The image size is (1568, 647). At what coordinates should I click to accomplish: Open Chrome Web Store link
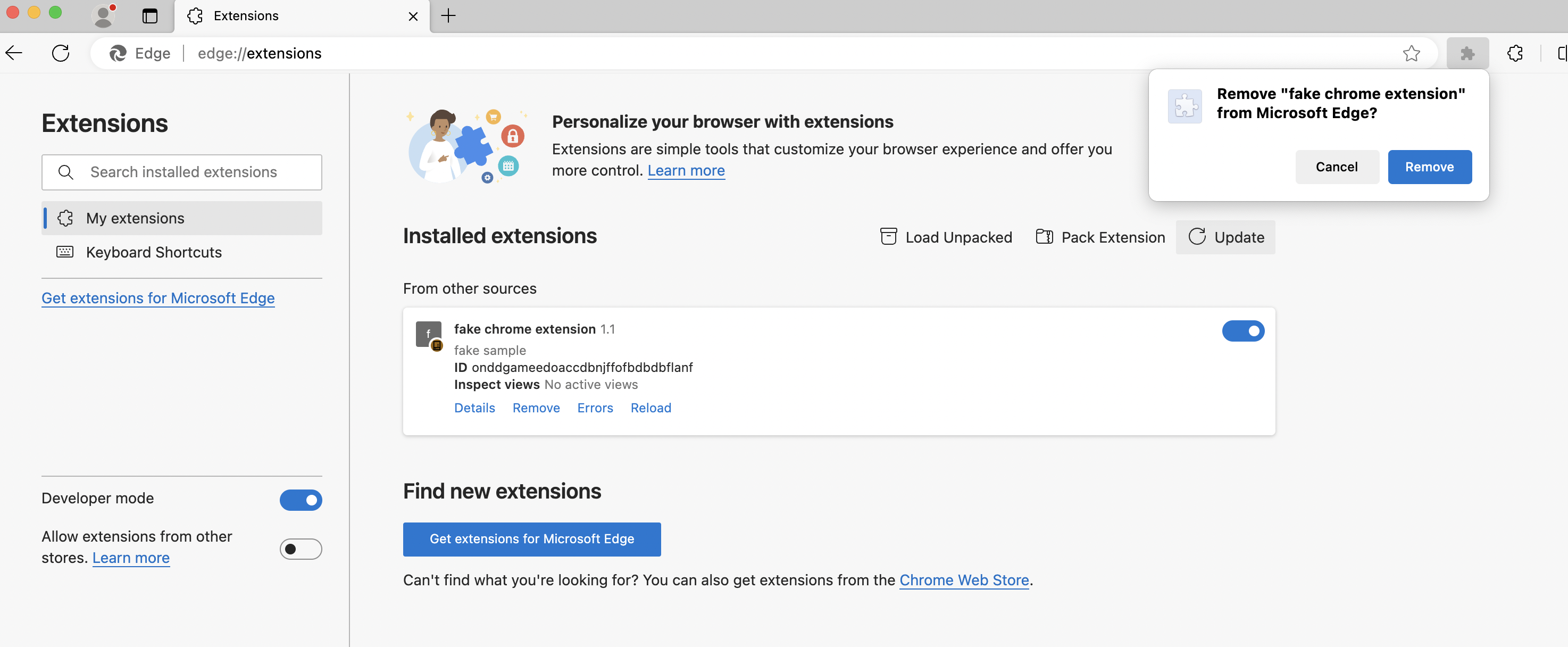pos(964,580)
